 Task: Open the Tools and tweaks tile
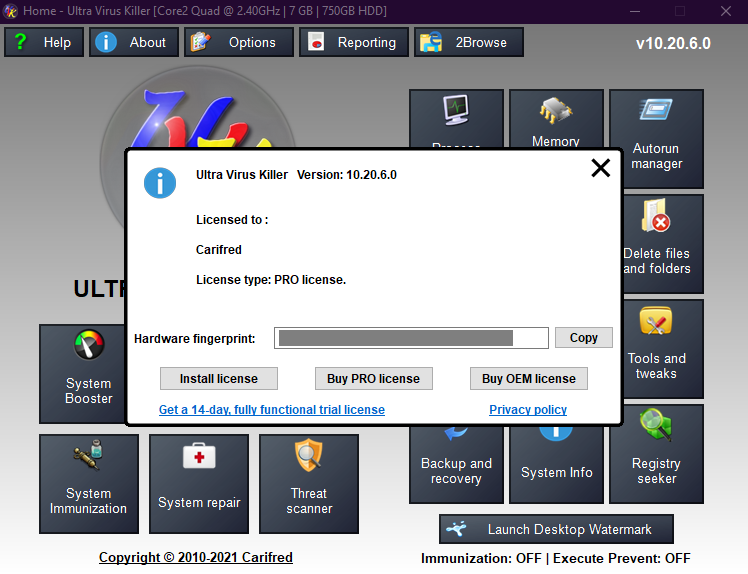pos(663,349)
